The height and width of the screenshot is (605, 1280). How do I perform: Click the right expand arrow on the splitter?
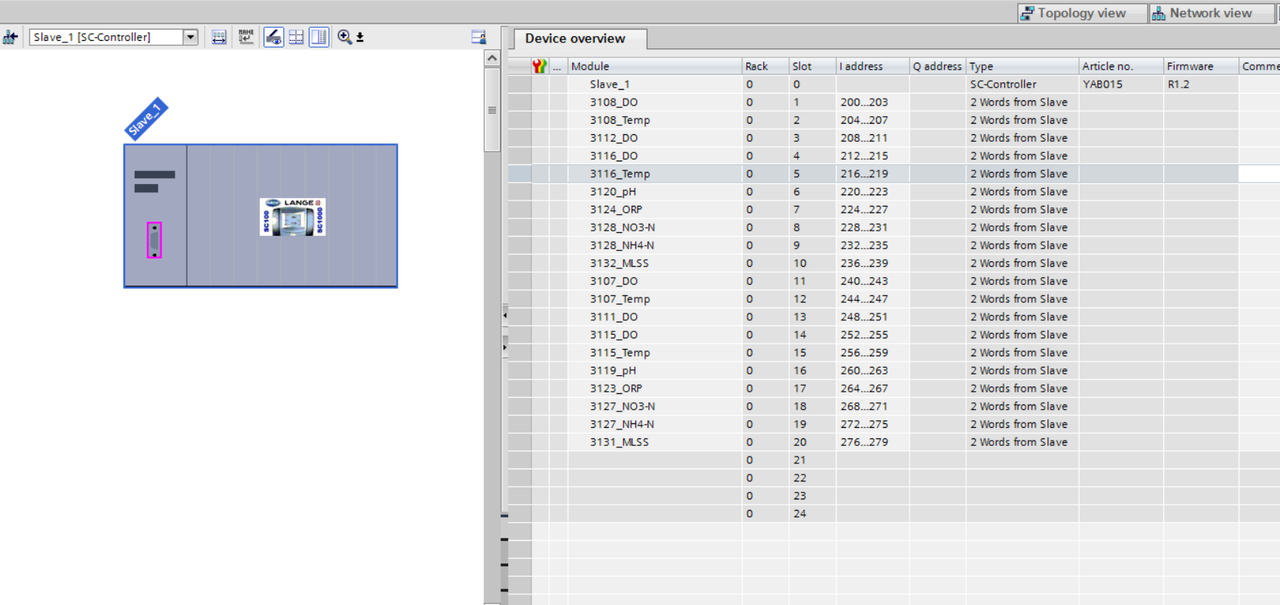[x=505, y=347]
